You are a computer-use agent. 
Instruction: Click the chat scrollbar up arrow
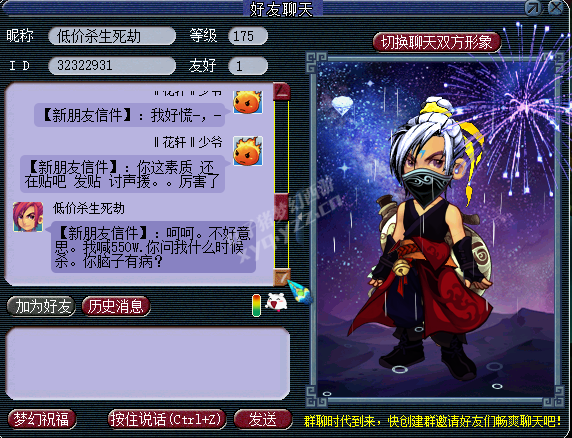click(282, 91)
